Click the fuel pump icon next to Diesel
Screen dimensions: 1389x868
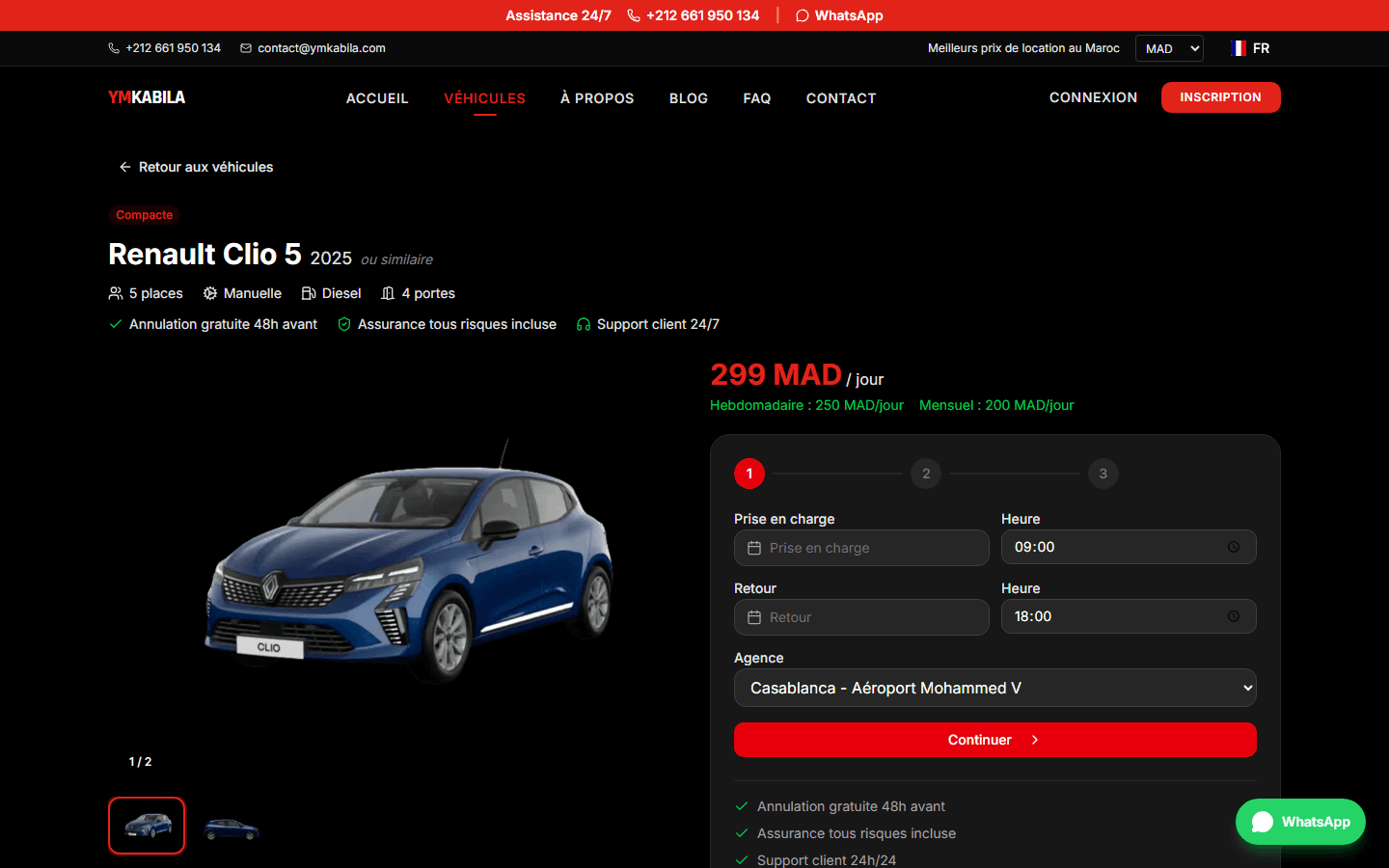pyautogui.click(x=309, y=293)
